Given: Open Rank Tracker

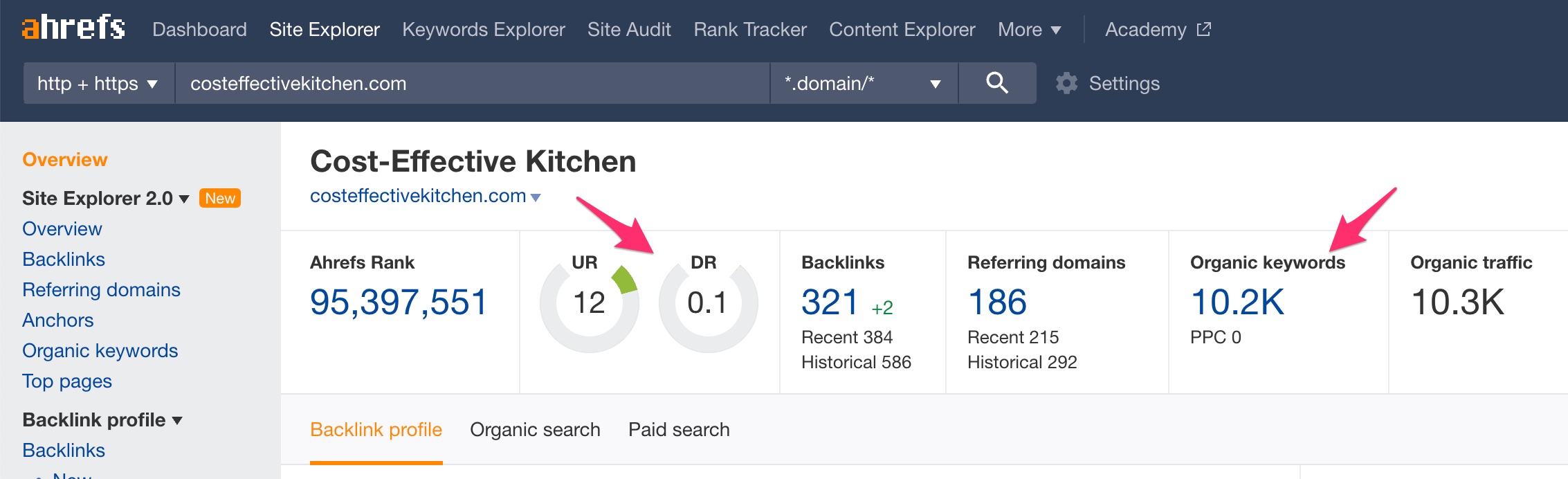Looking at the screenshot, I should [x=750, y=29].
